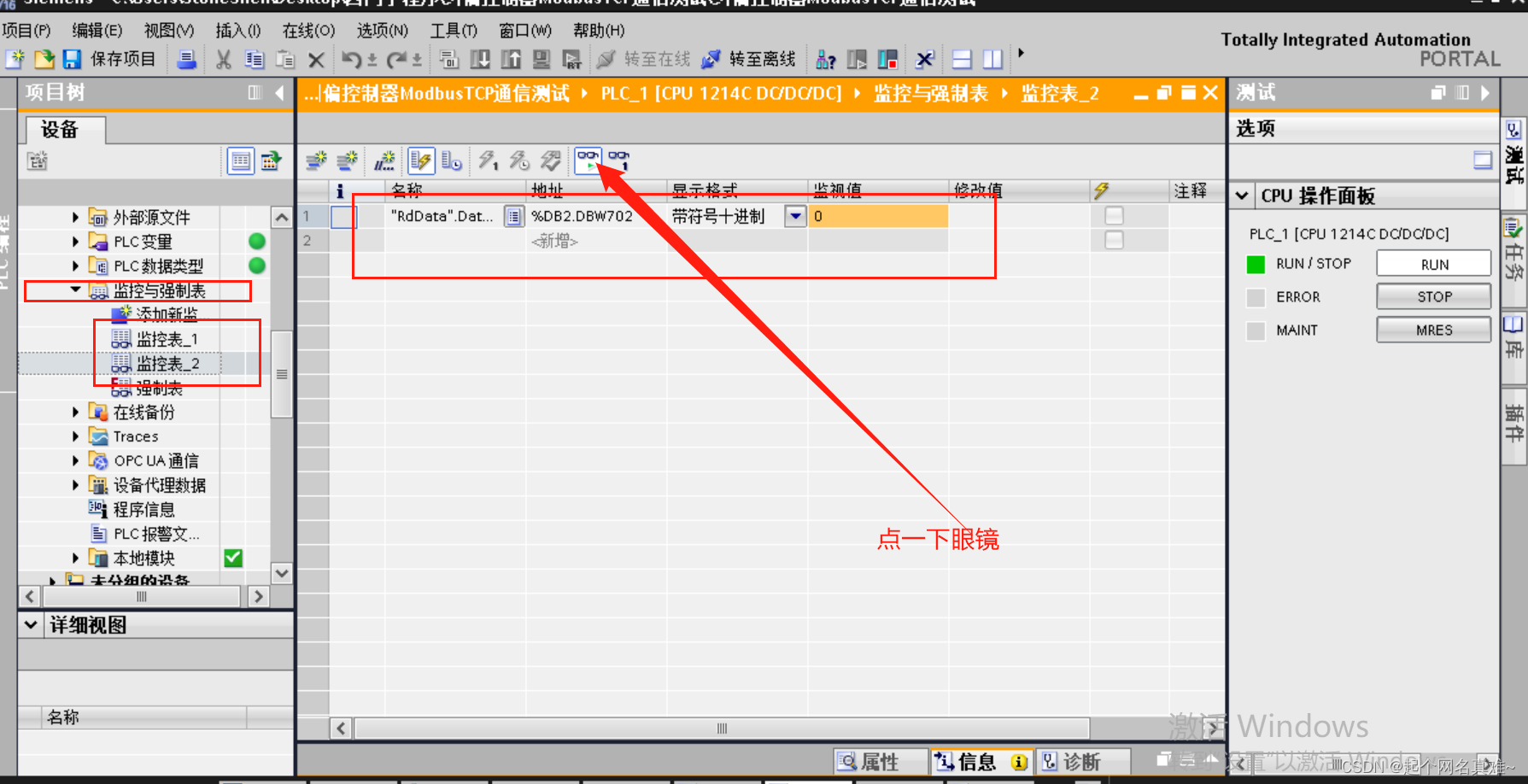Expand the PLC数据类型 tree node
The image size is (1528, 784).
[x=75, y=266]
